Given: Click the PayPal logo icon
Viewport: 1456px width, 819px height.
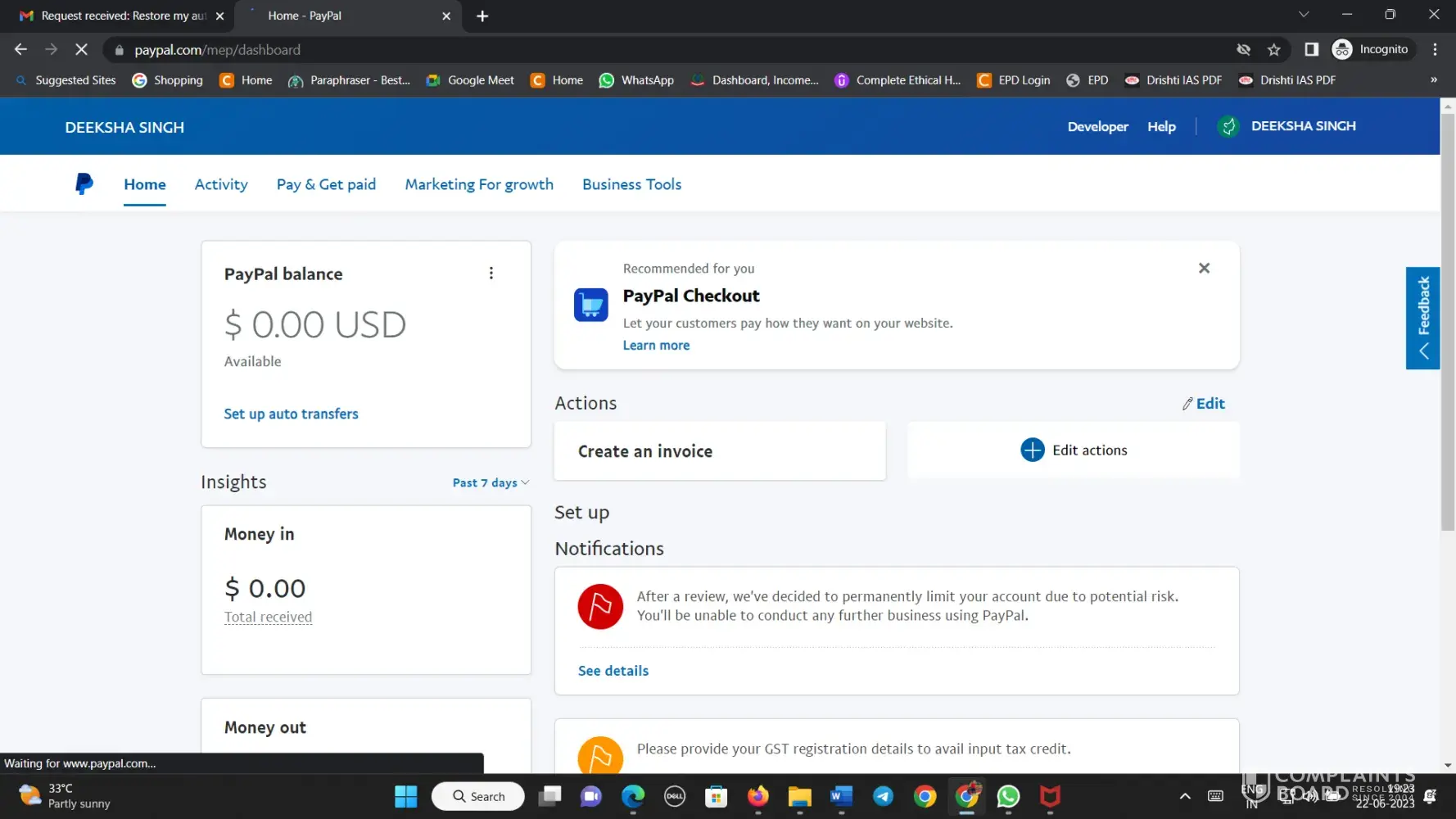Looking at the screenshot, I should pyautogui.click(x=84, y=183).
